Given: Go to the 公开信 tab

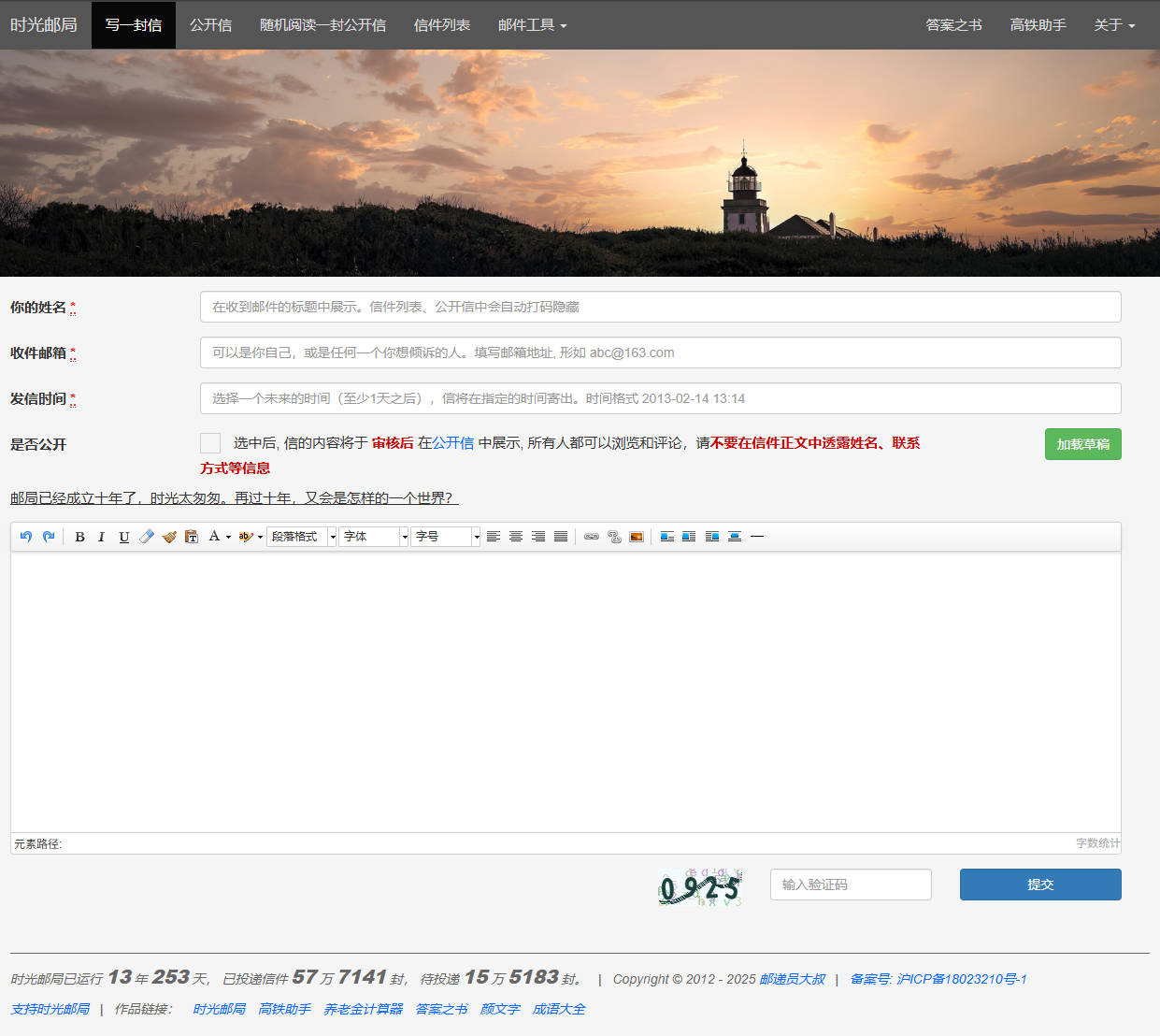Looking at the screenshot, I should pyautogui.click(x=210, y=25).
